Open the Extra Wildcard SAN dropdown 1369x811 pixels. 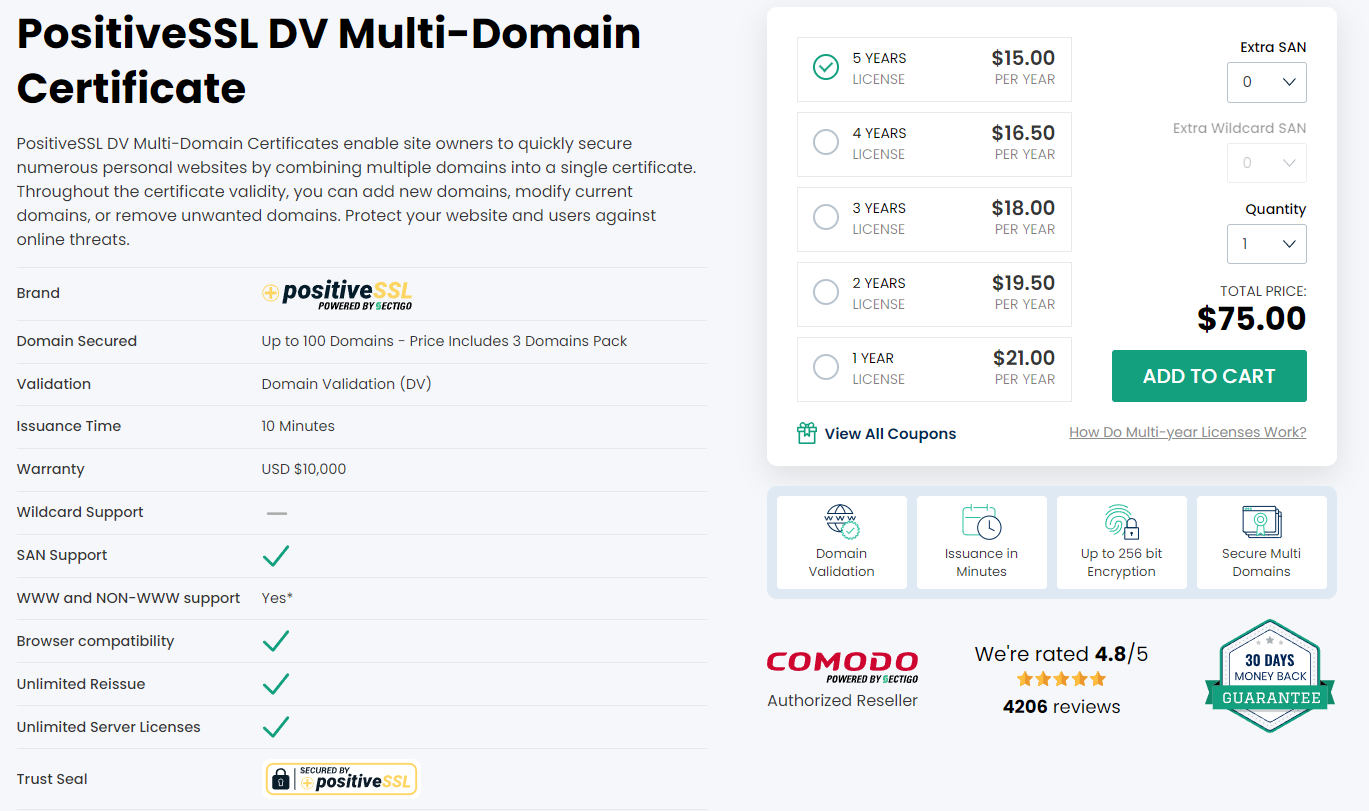point(1267,163)
